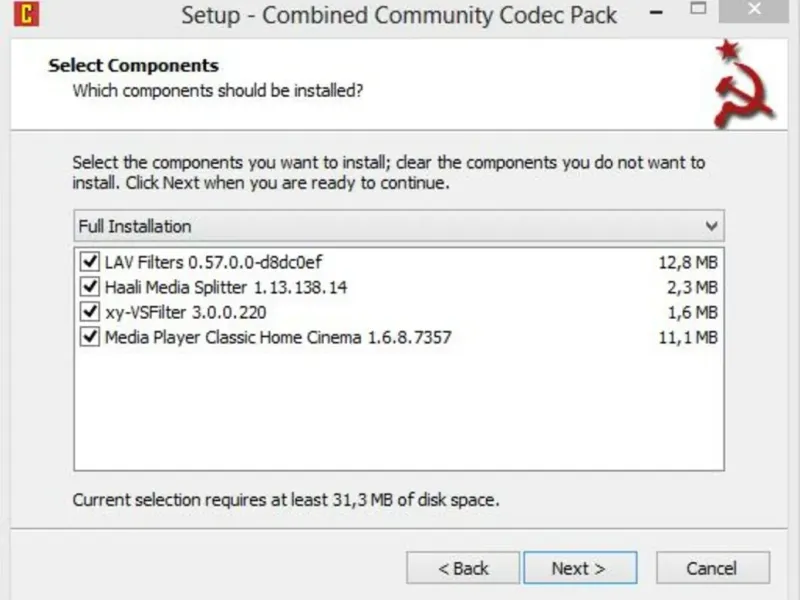Image resolution: width=800 pixels, height=600 pixels.
Task: Uncheck Media Player Classic Home Cinema checkbox
Action: tap(90, 337)
